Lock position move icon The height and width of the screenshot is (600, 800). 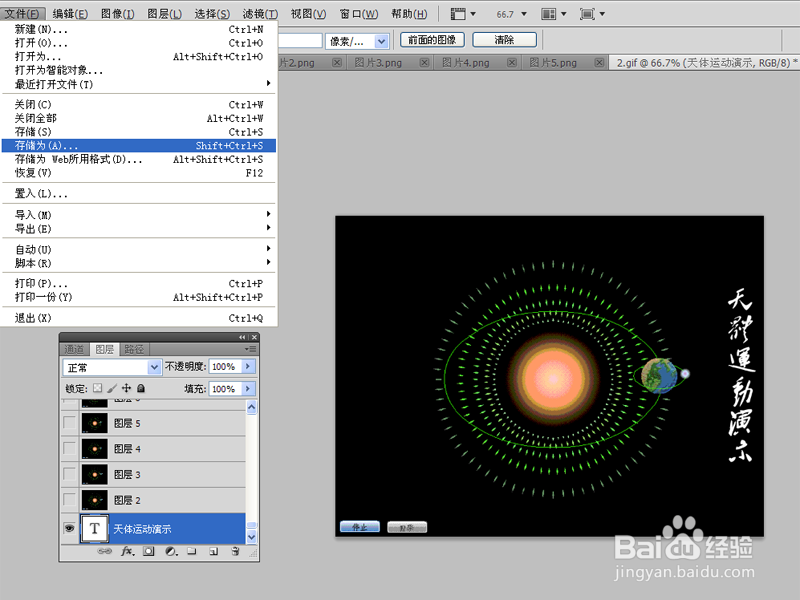point(127,388)
